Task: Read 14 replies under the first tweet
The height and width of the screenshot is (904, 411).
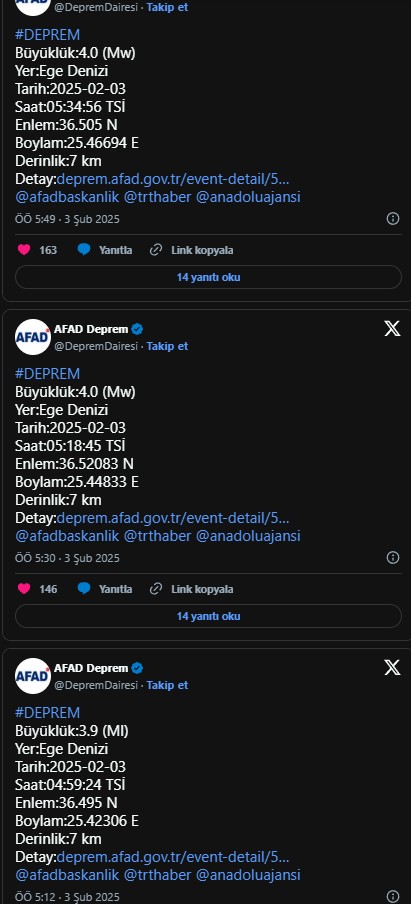Action: pyautogui.click(x=208, y=277)
